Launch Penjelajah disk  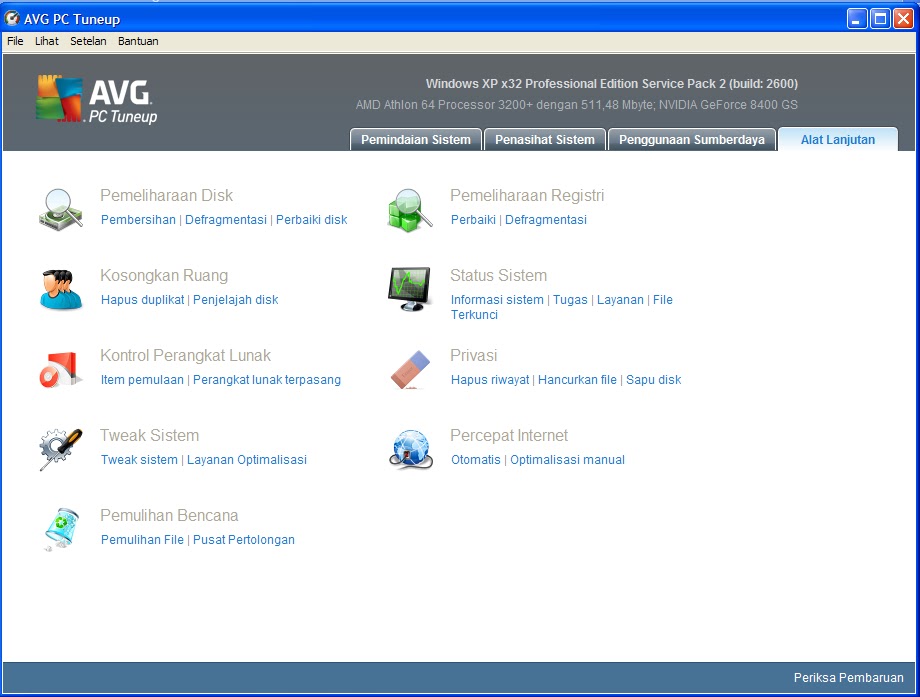[236, 300]
